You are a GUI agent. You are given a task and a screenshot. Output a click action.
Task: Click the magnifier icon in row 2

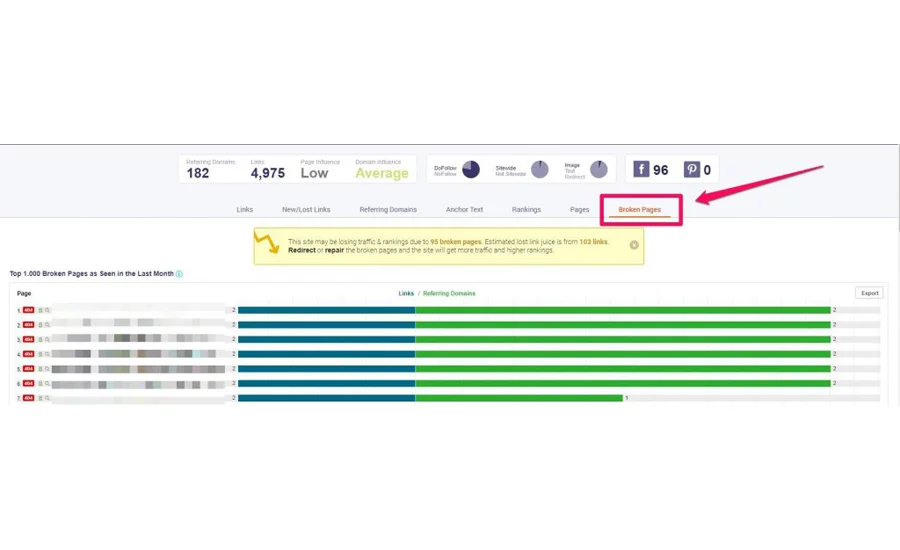click(x=47, y=325)
